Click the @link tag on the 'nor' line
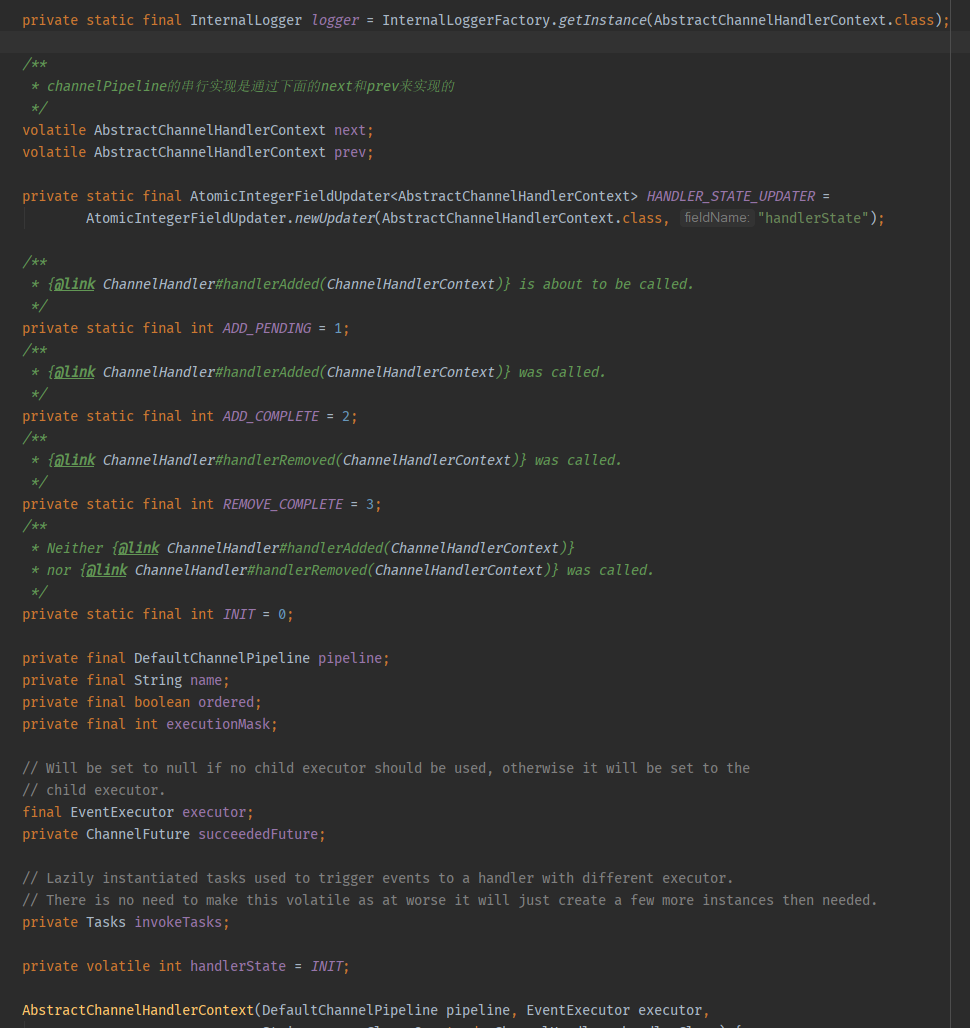This screenshot has width=970, height=1028. [106, 570]
